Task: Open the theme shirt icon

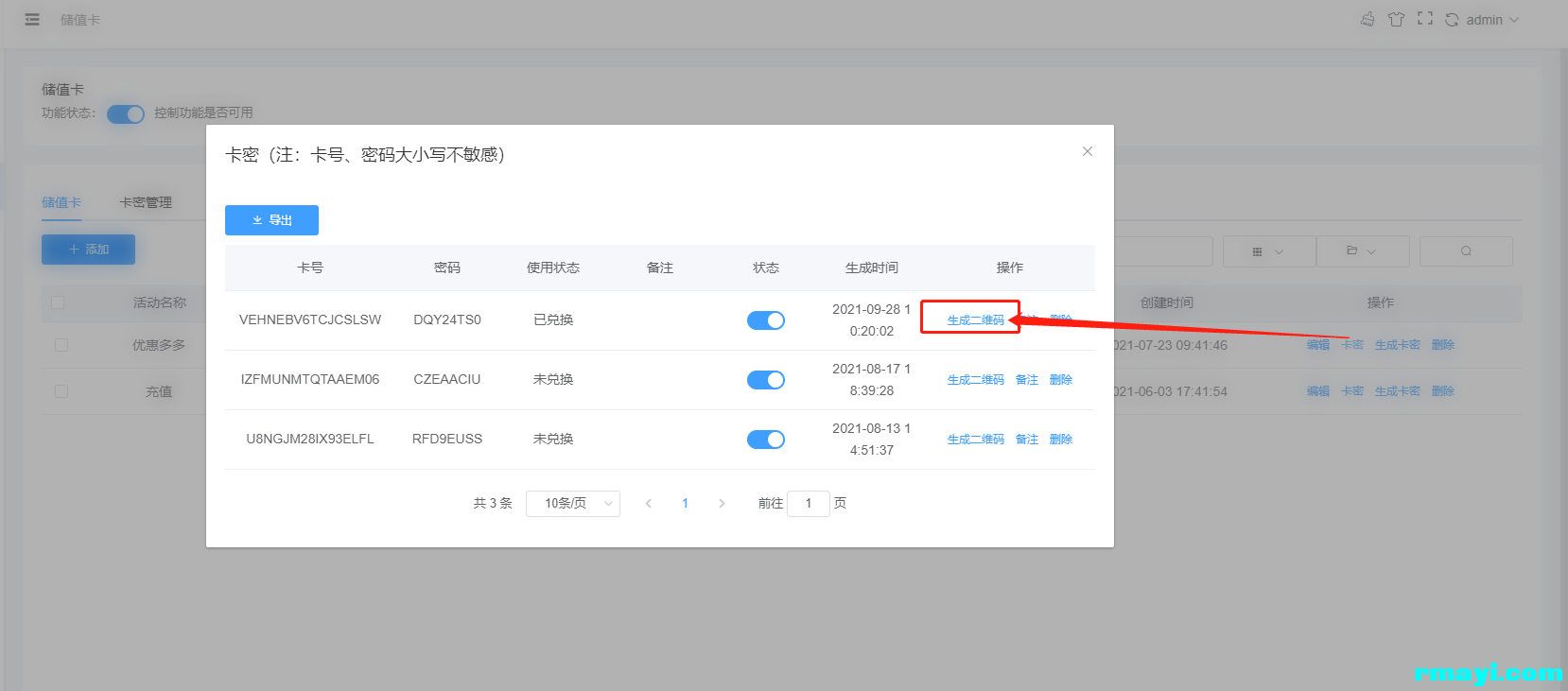Action: coord(1396,19)
